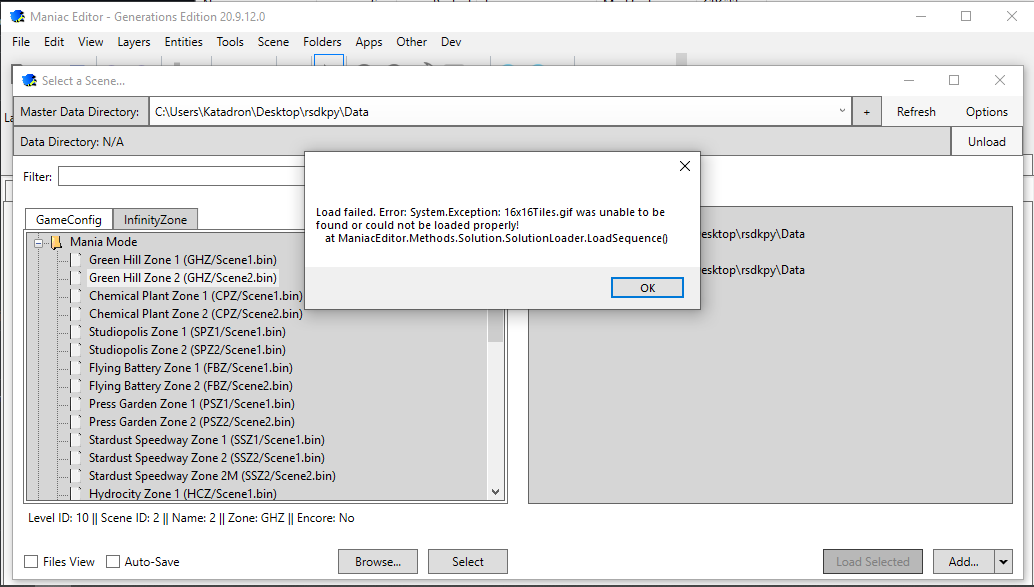Click inside the Filter input field

point(180,176)
